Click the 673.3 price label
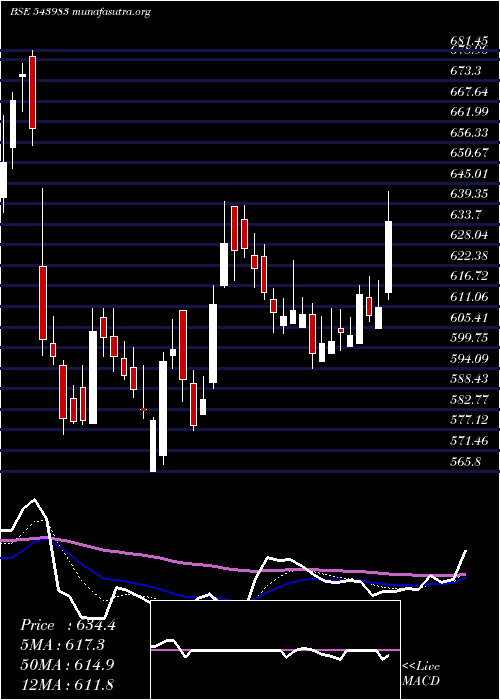Image resolution: width=500 pixels, height=700 pixels. pyautogui.click(x=466, y=70)
